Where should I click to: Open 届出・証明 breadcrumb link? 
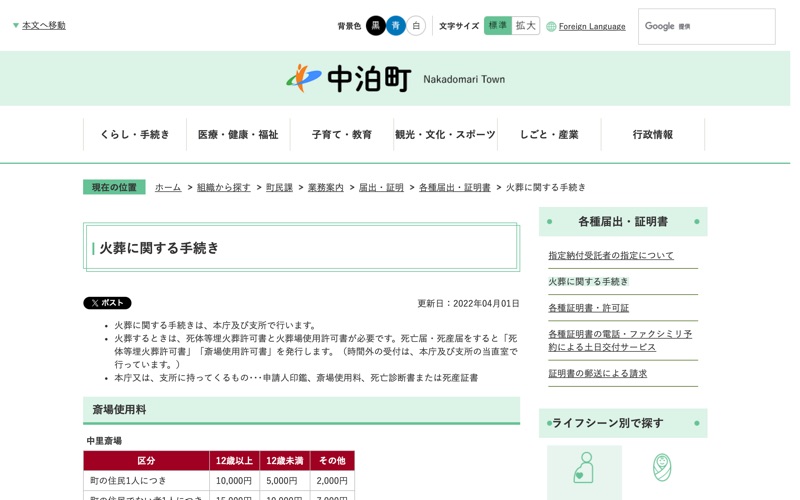pos(381,187)
